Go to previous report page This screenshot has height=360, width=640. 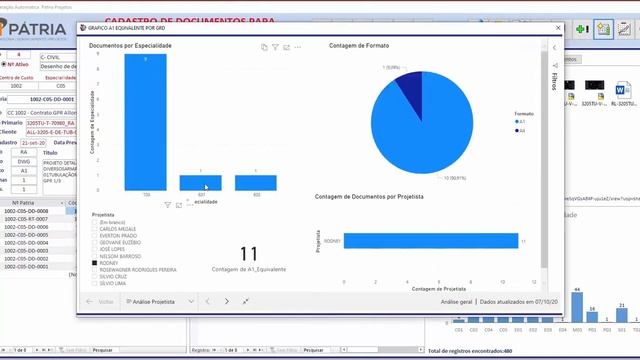click(x=207, y=301)
